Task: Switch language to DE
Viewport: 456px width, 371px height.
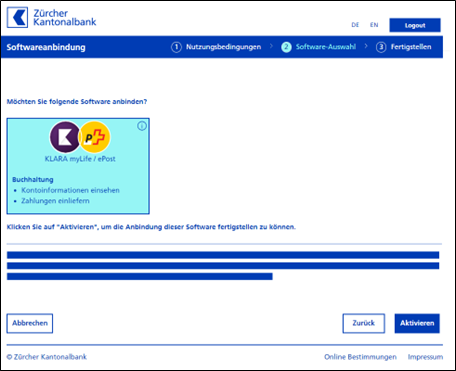Action: (x=355, y=25)
